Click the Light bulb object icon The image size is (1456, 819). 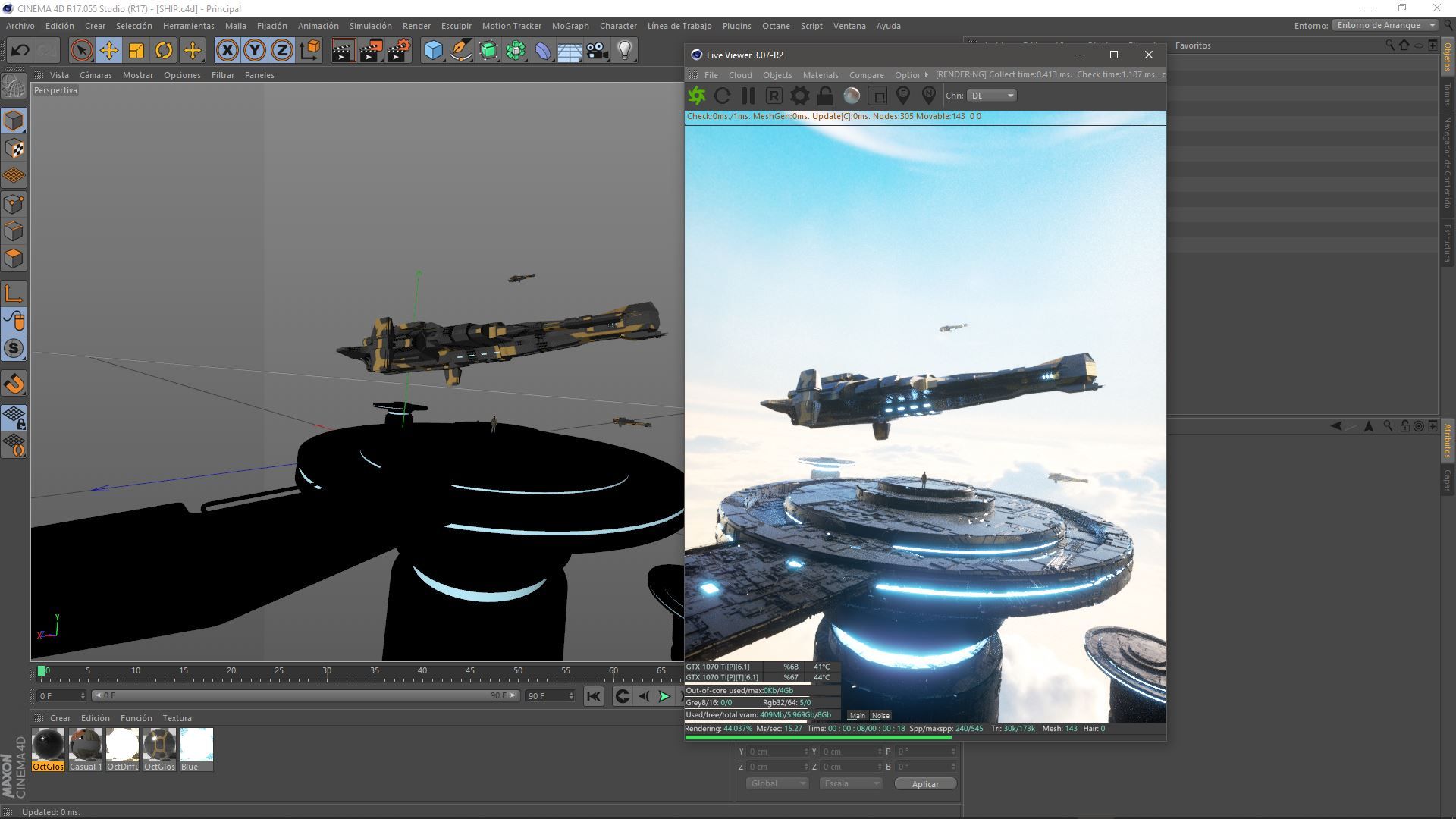pyautogui.click(x=624, y=51)
